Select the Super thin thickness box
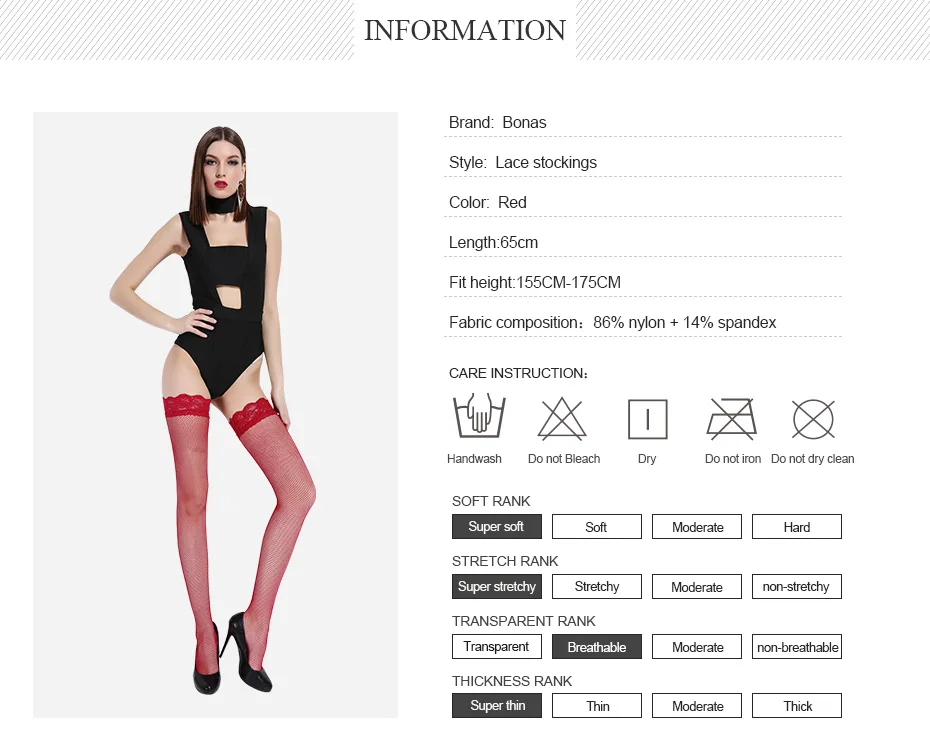The height and width of the screenshot is (750, 930). (496, 706)
